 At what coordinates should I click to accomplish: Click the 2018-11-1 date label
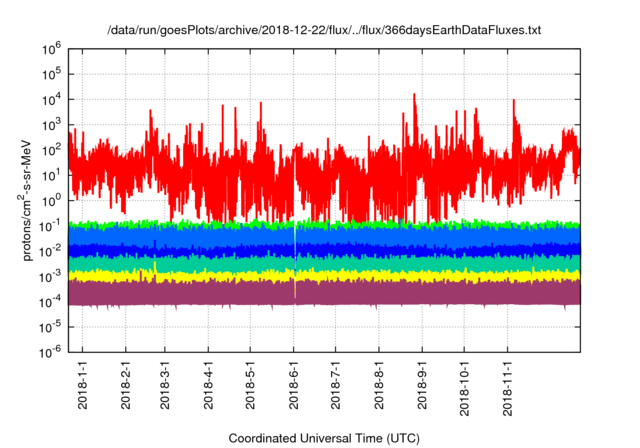[x=507, y=388]
